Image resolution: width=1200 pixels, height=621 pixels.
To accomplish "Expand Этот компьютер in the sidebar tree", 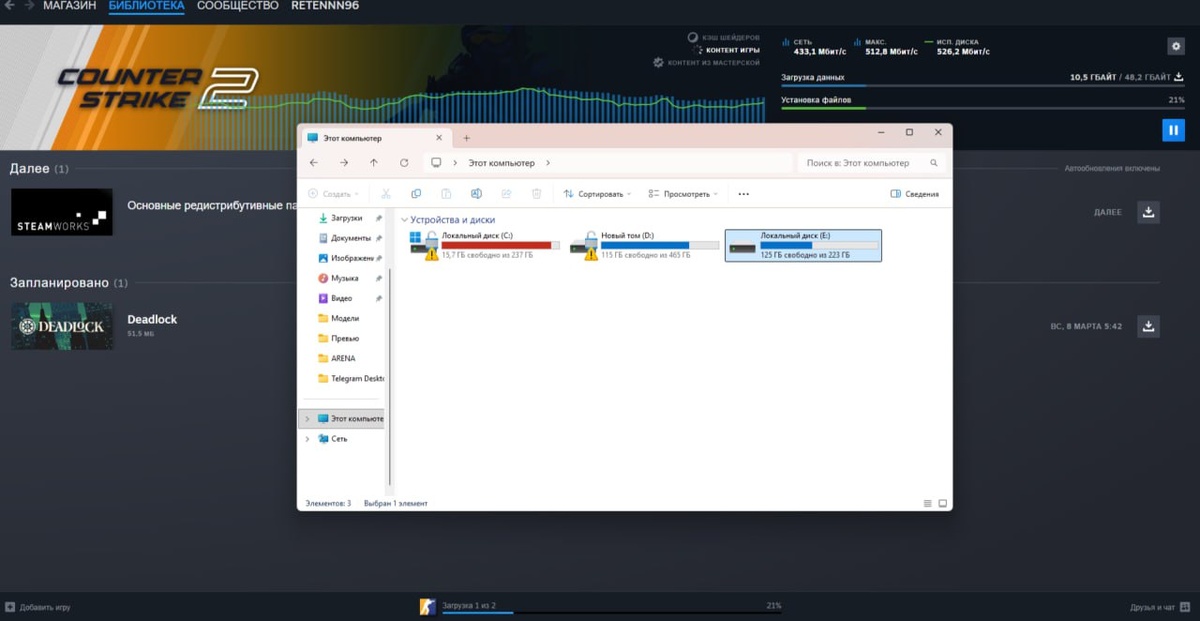I will point(307,418).
